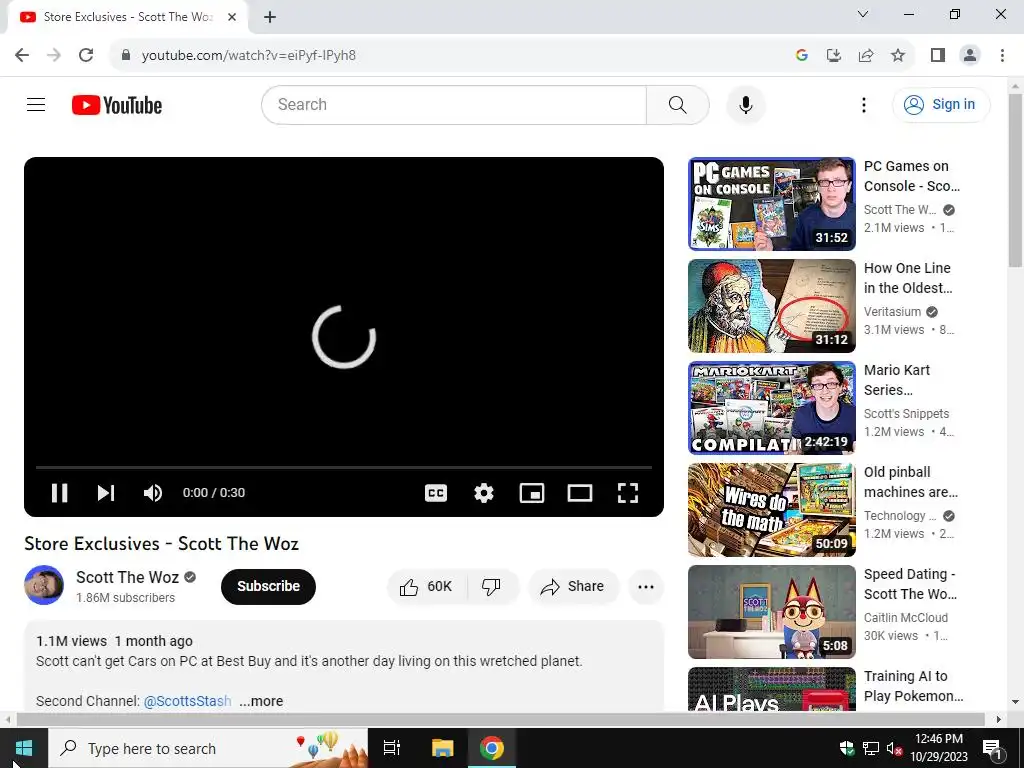Open the taskbar clock and date
Screen dimensions: 1024x768
(x=938, y=748)
